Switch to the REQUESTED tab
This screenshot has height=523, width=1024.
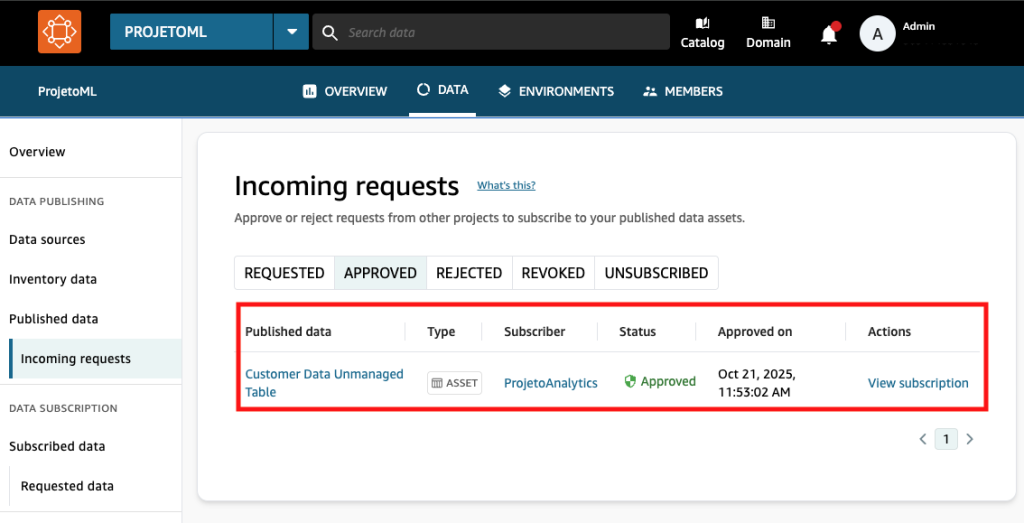[x=284, y=273]
